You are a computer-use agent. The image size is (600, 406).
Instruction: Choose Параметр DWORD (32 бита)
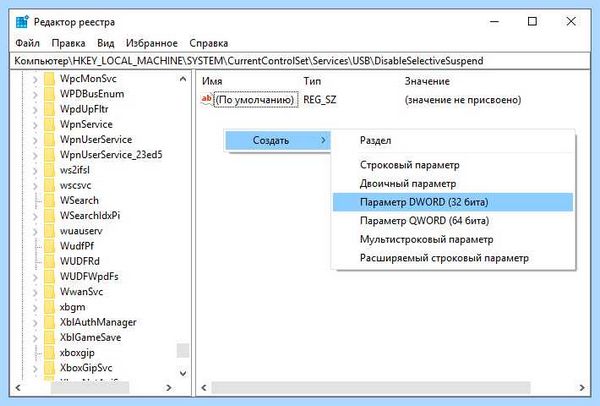[453, 202]
